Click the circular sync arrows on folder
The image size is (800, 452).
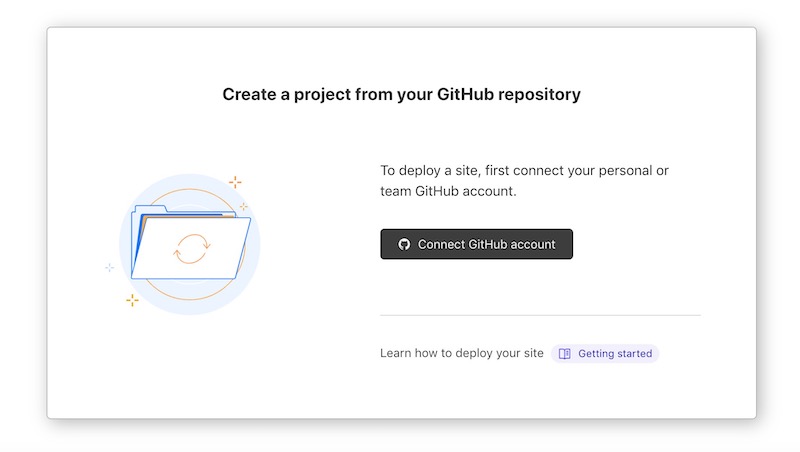click(x=192, y=249)
